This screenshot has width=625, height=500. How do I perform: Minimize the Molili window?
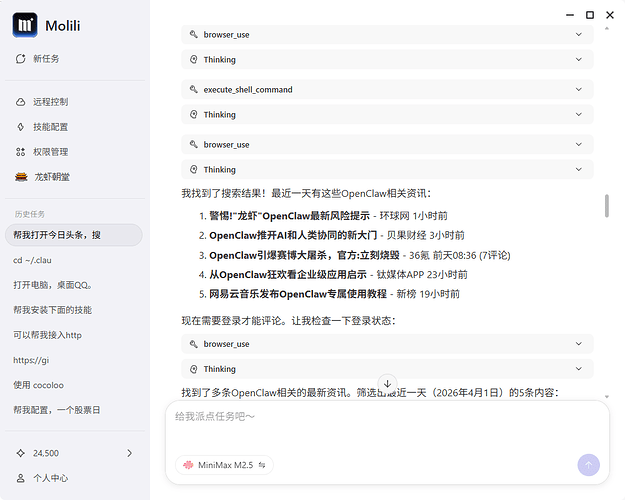click(570, 15)
